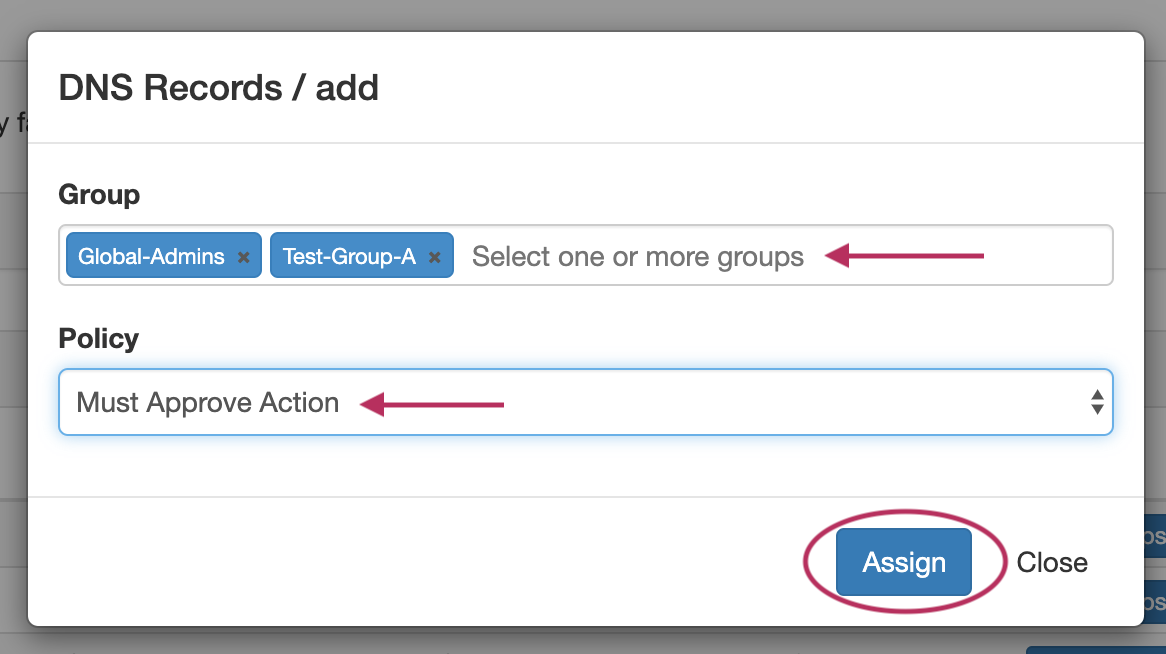
Task: Remove Global-Admins group with its x icon
Action: pyautogui.click(x=243, y=257)
